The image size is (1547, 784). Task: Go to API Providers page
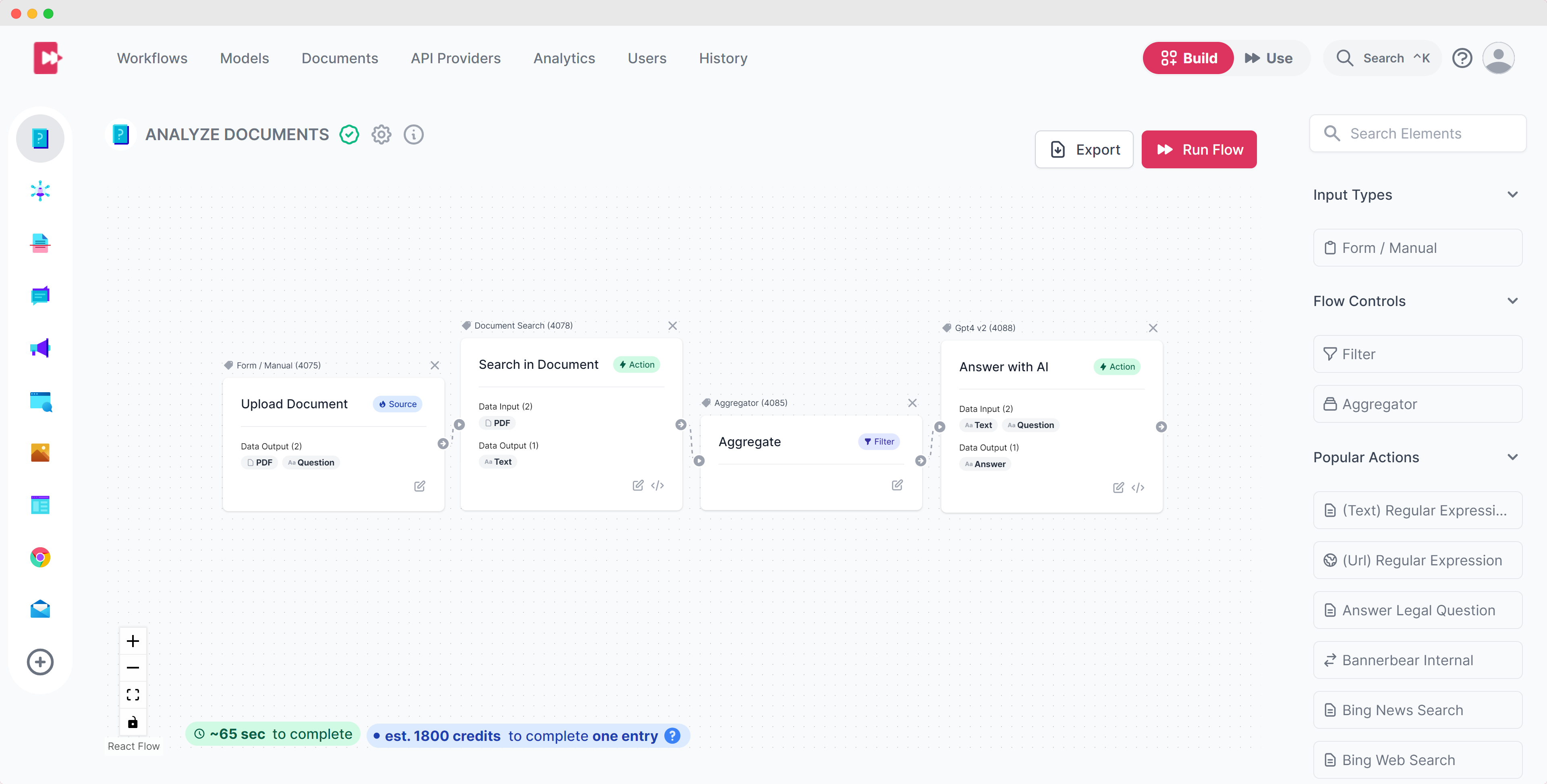(x=455, y=58)
